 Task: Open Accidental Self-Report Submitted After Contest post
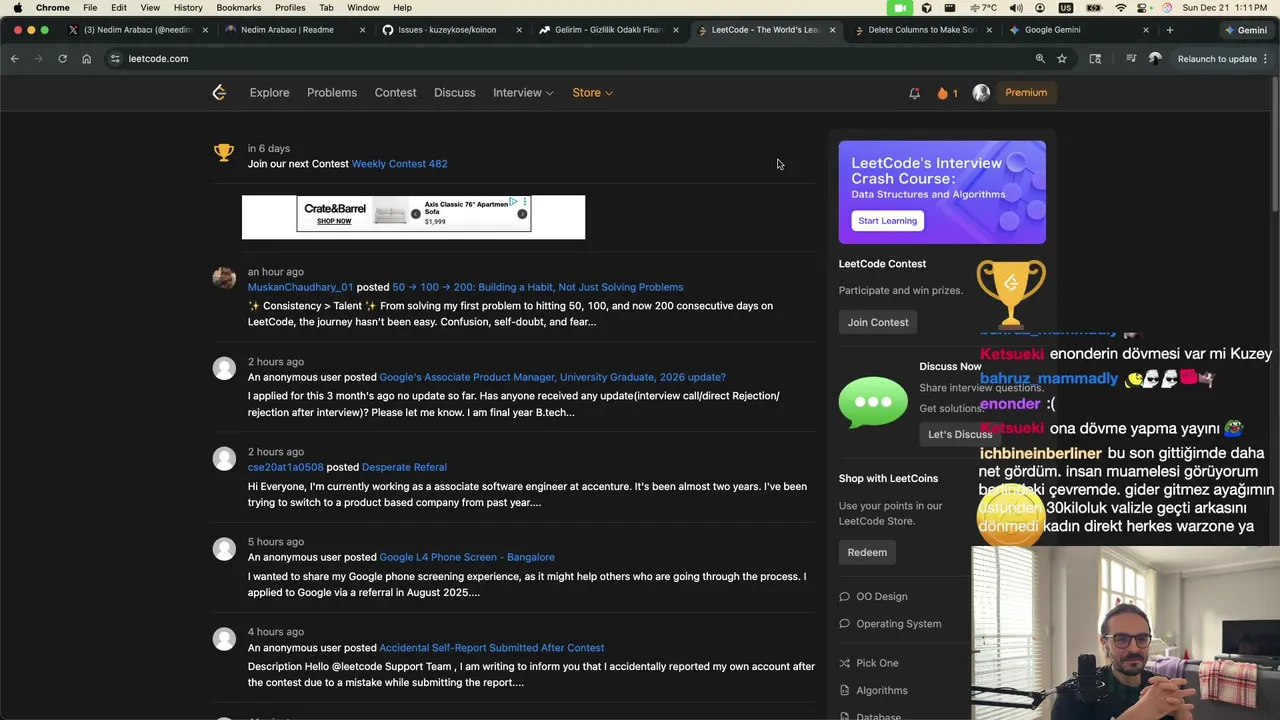491,648
